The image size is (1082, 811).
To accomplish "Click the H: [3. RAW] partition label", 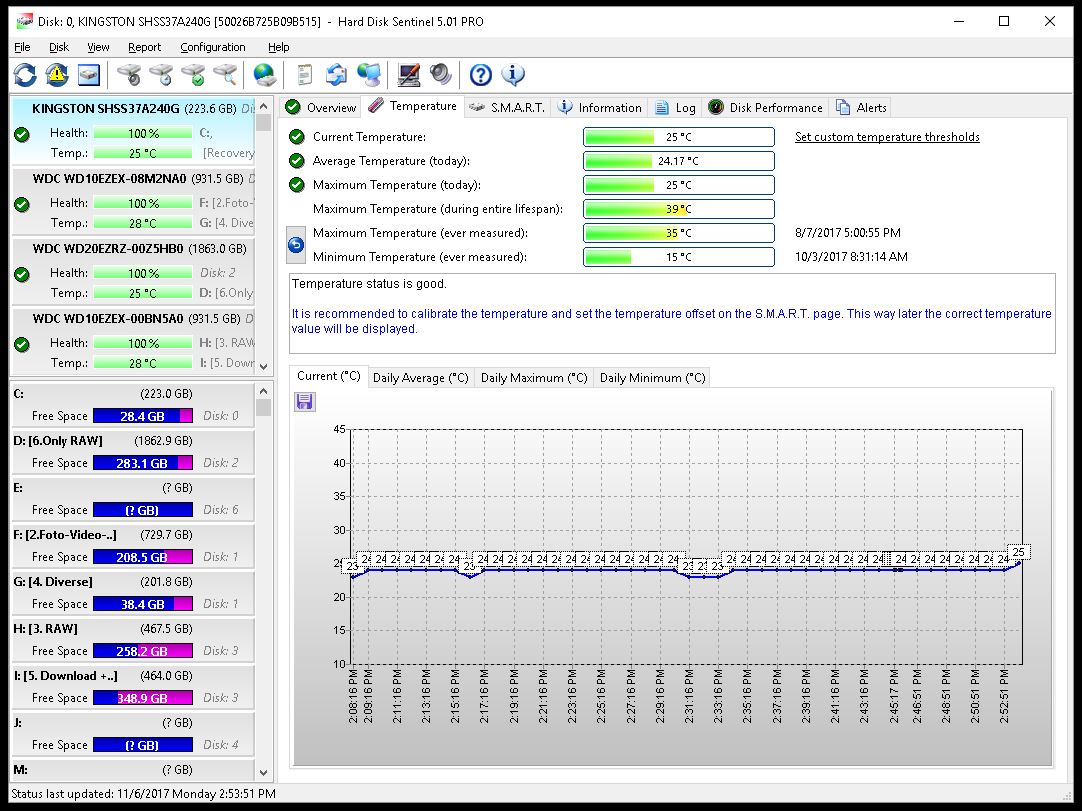I will [x=46, y=629].
